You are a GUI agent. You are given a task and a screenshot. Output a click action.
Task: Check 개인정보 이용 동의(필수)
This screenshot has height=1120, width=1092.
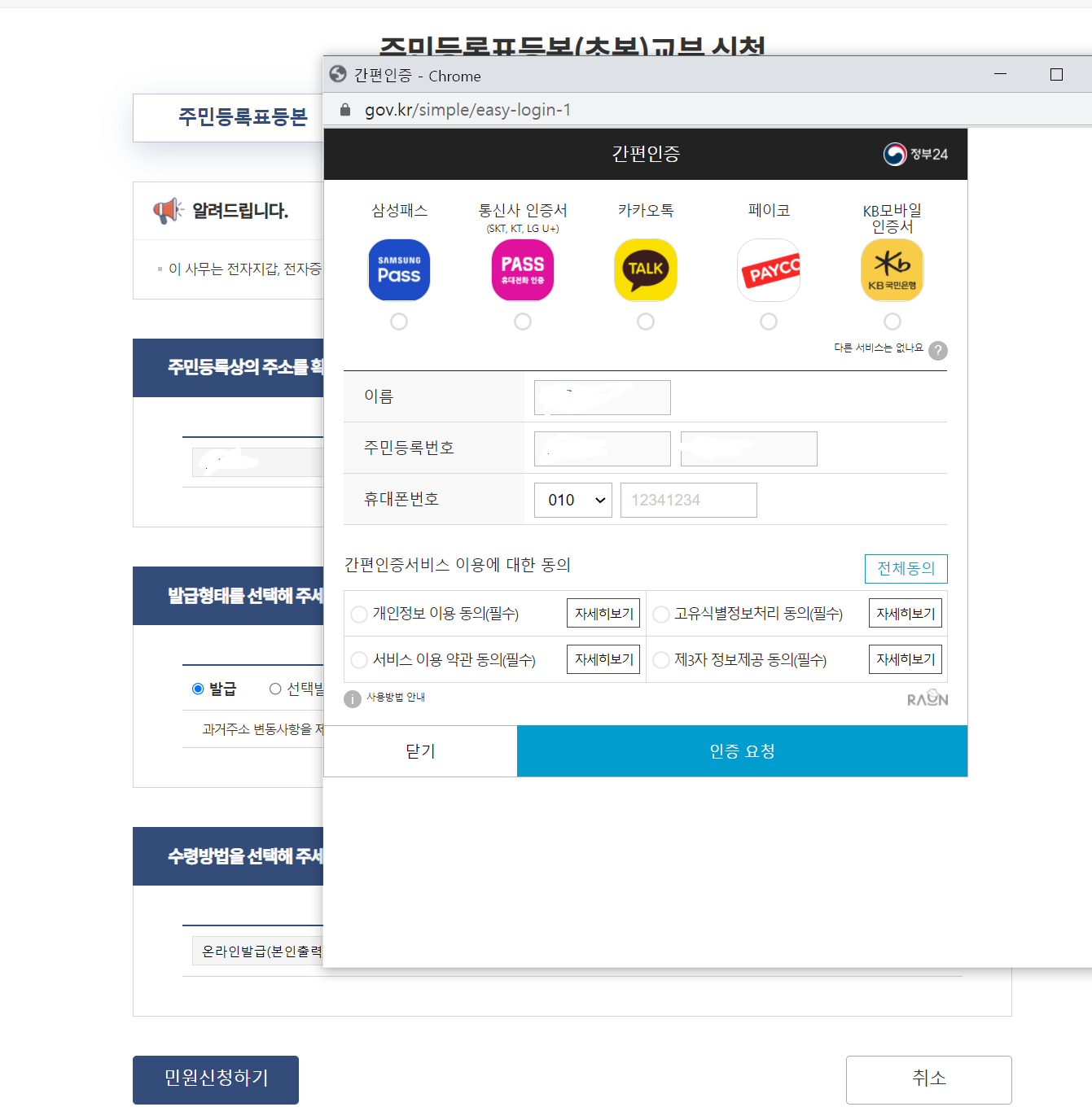click(x=359, y=614)
